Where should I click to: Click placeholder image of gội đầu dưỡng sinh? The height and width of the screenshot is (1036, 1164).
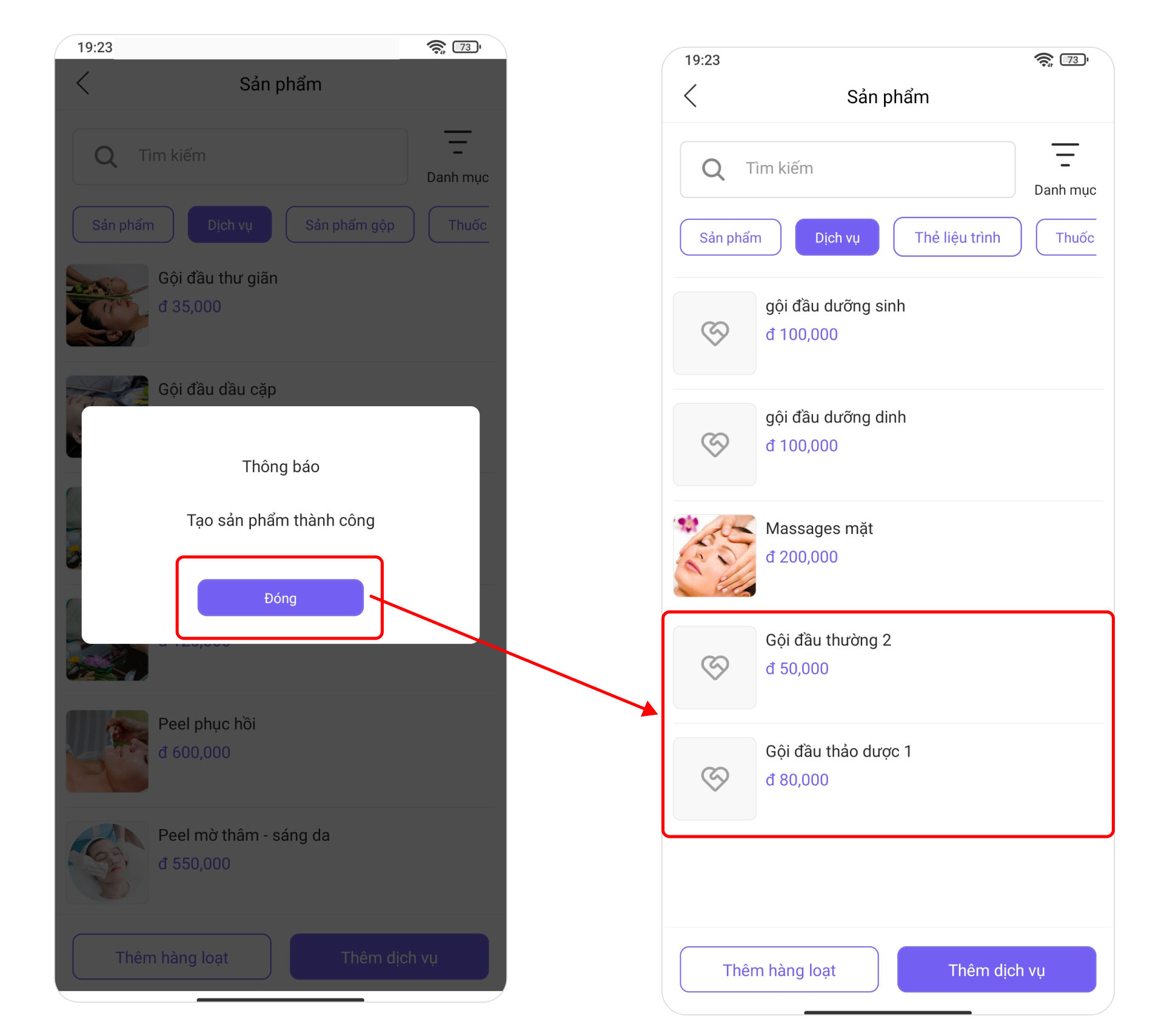pos(714,333)
